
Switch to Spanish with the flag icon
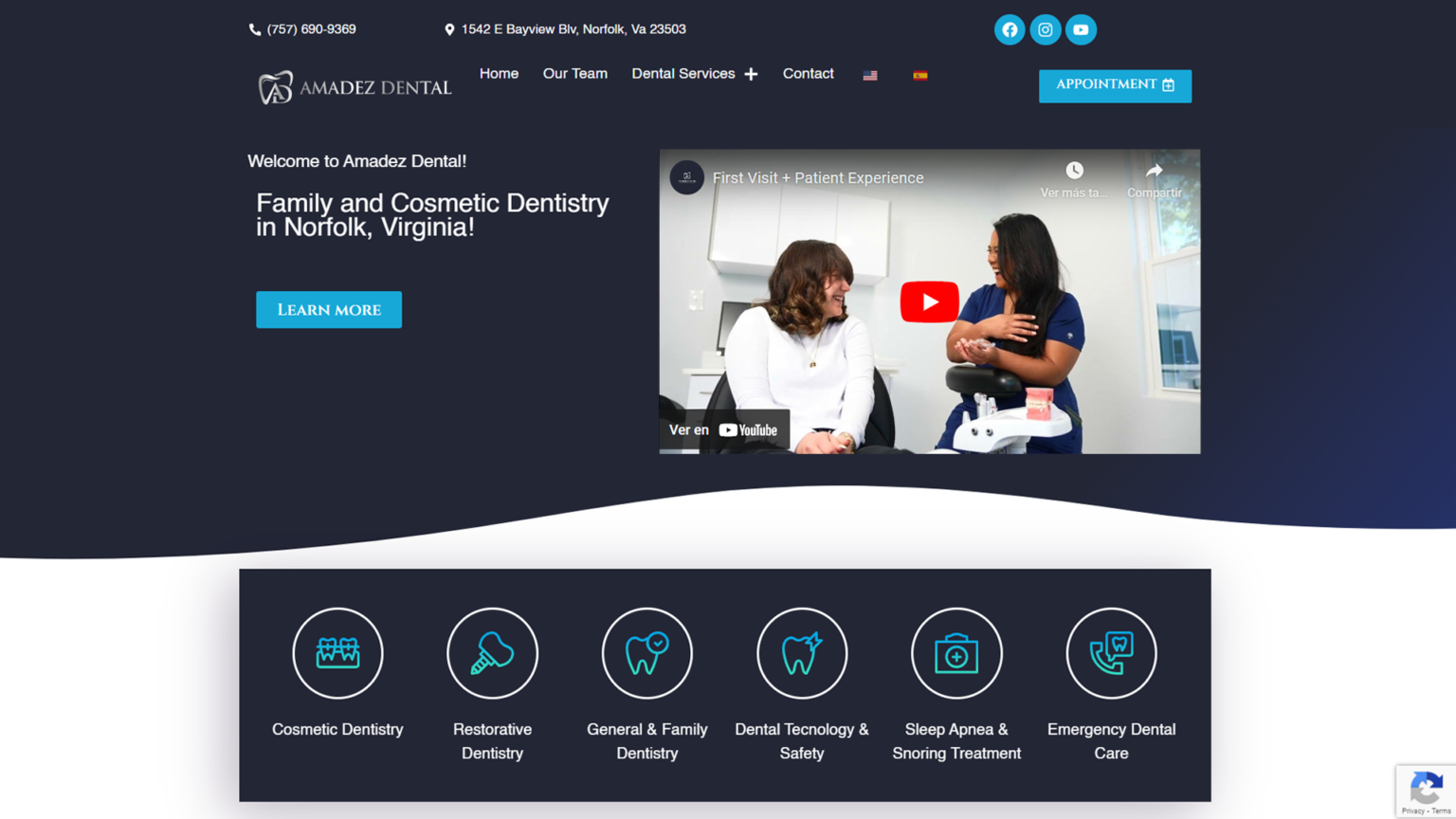(x=920, y=74)
